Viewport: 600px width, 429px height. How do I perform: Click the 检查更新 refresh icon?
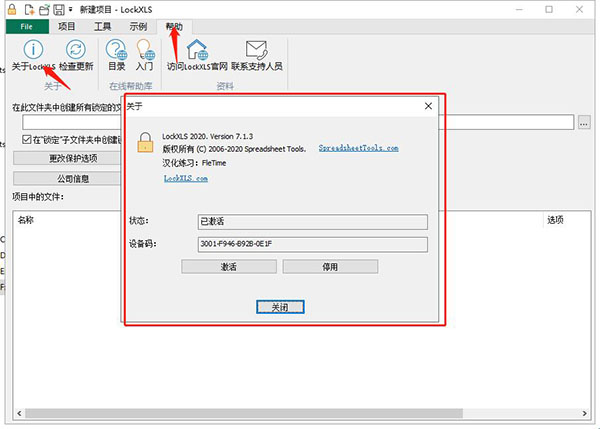pyautogui.click(x=76, y=48)
